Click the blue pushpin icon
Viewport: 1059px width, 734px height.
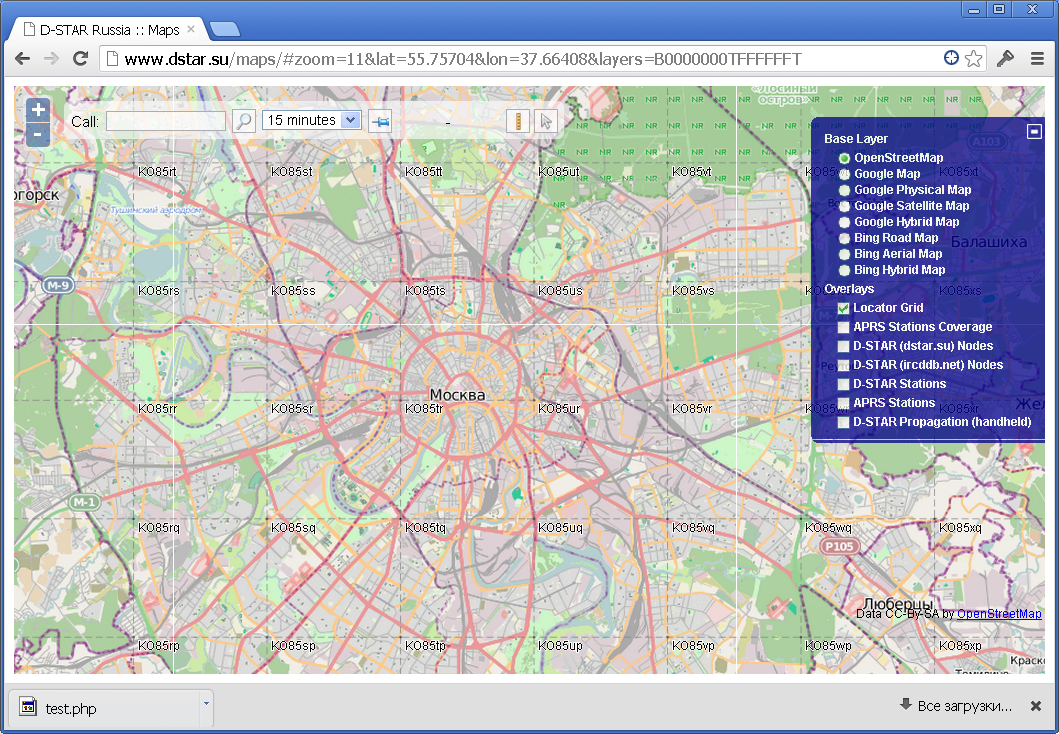[381, 122]
